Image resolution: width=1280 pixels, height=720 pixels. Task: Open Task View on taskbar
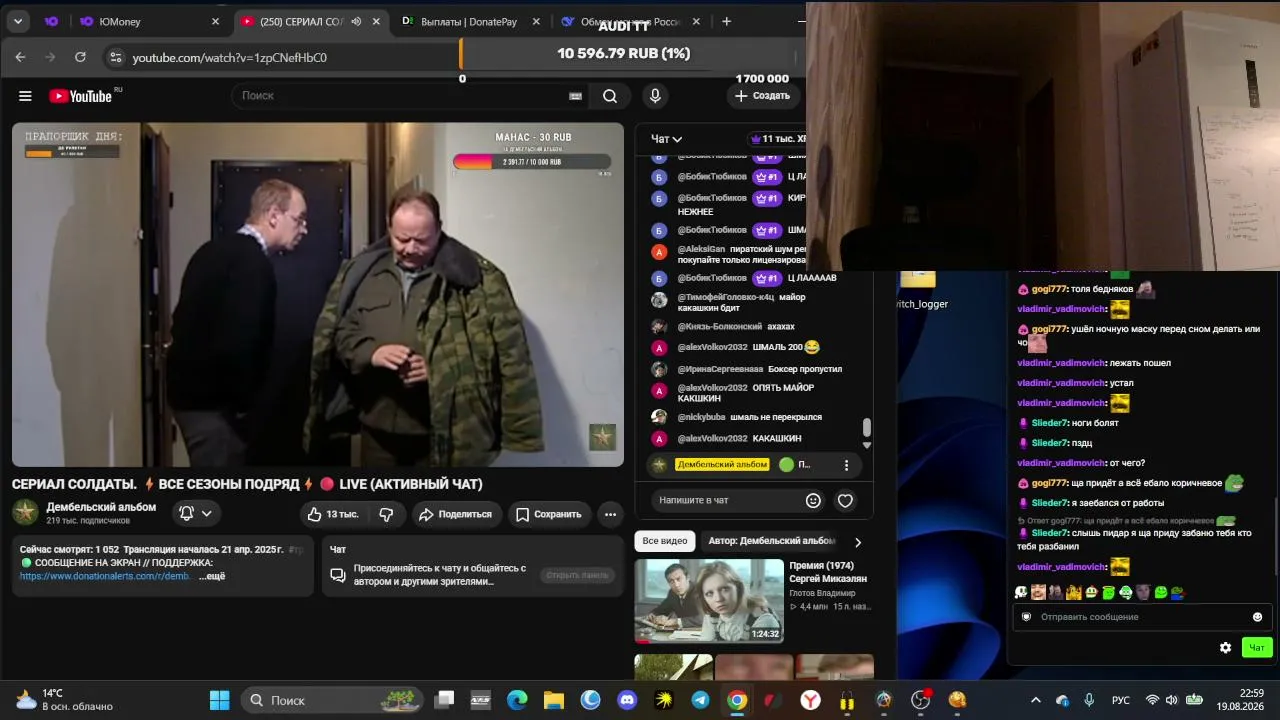click(444, 700)
